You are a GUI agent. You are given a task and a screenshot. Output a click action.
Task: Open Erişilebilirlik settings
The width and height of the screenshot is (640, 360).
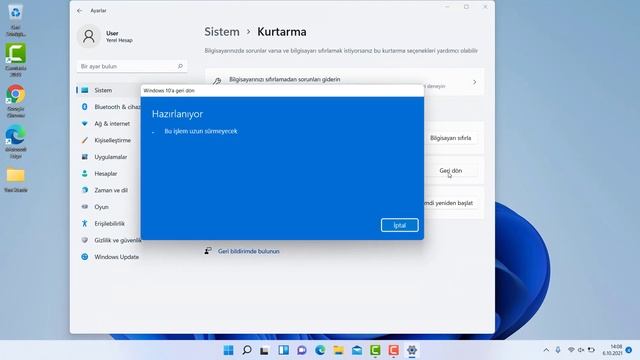click(x=109, y=224)
